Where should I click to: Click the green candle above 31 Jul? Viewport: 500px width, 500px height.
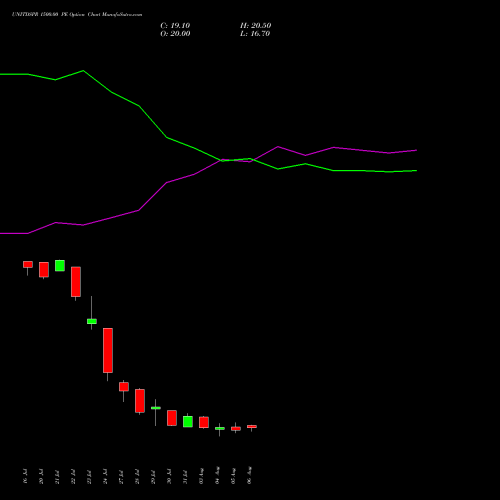[188, 421]
